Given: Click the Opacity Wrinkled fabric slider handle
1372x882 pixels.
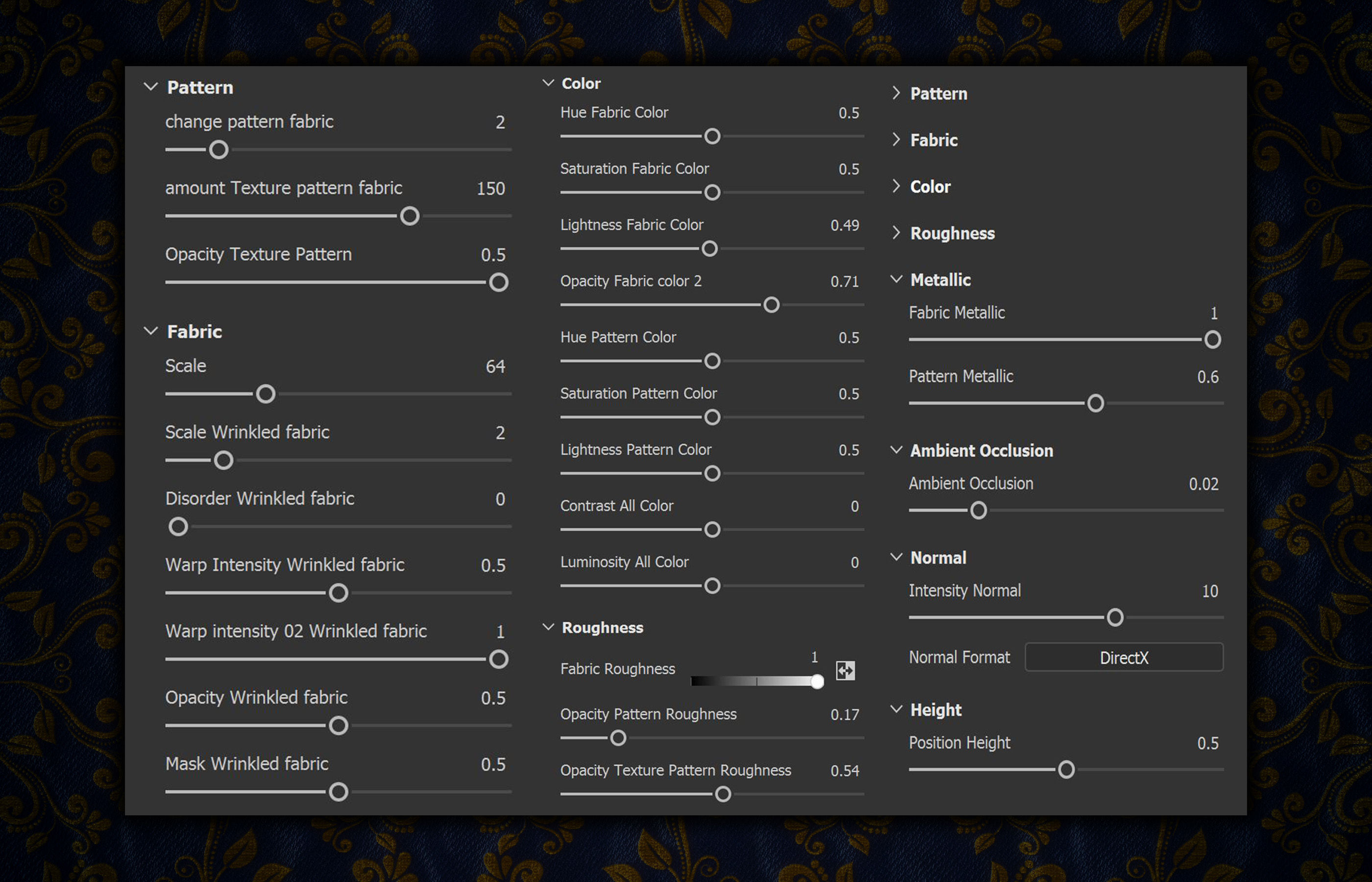Looking at the screenshot, I should click(x=339, y=726).
